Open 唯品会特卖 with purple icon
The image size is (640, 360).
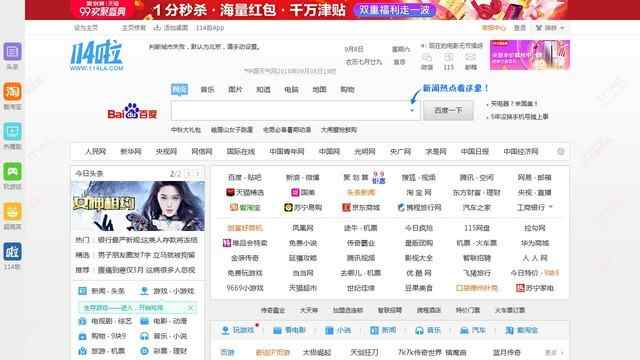[245, 243]
